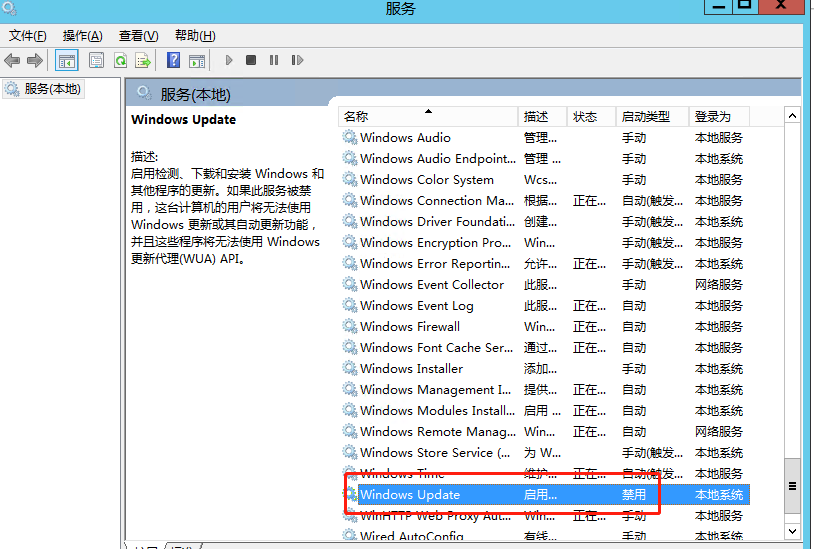Click the gear icon of Windows Audio
The height and width of the screenshot is (549, 814).
(350, 138)
